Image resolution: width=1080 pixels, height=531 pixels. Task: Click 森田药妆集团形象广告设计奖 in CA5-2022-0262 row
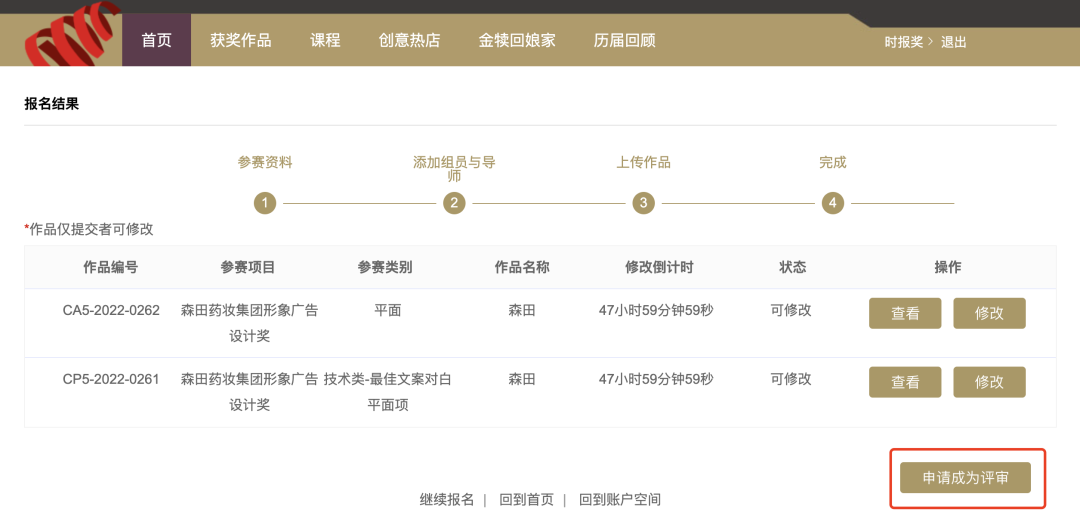point(249,323)
